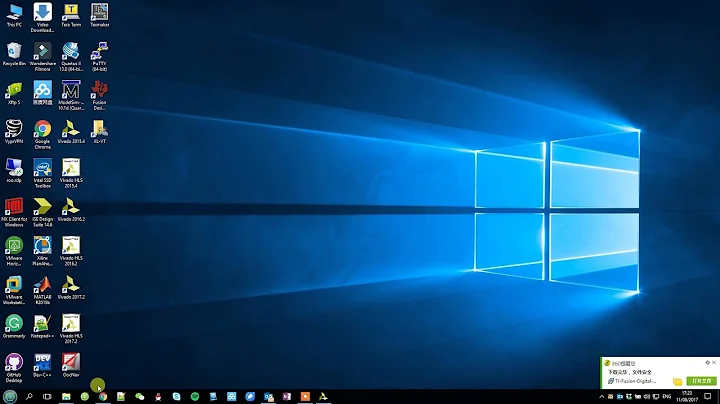The image size is (720, 404).
Task: Open Skype from the taskbar
Action: pyautogui.click(x=176, y=397)
